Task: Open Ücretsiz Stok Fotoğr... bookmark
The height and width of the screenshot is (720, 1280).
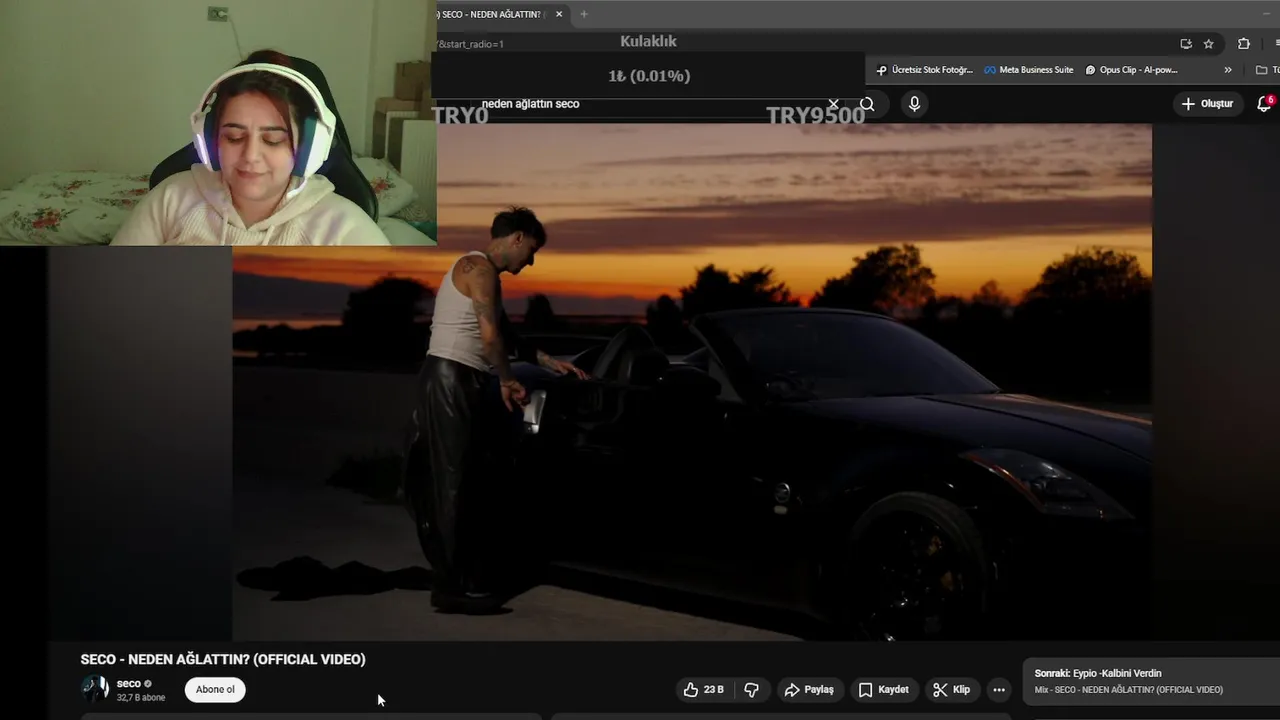Action: tap(924, 70)
